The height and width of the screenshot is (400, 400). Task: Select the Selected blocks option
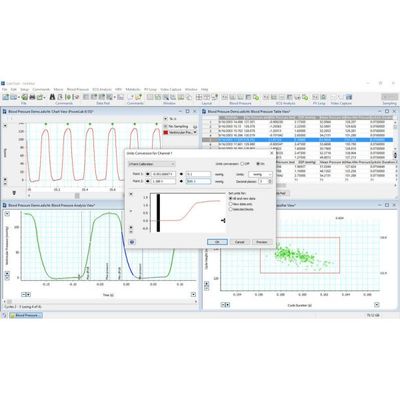(231, 209)
